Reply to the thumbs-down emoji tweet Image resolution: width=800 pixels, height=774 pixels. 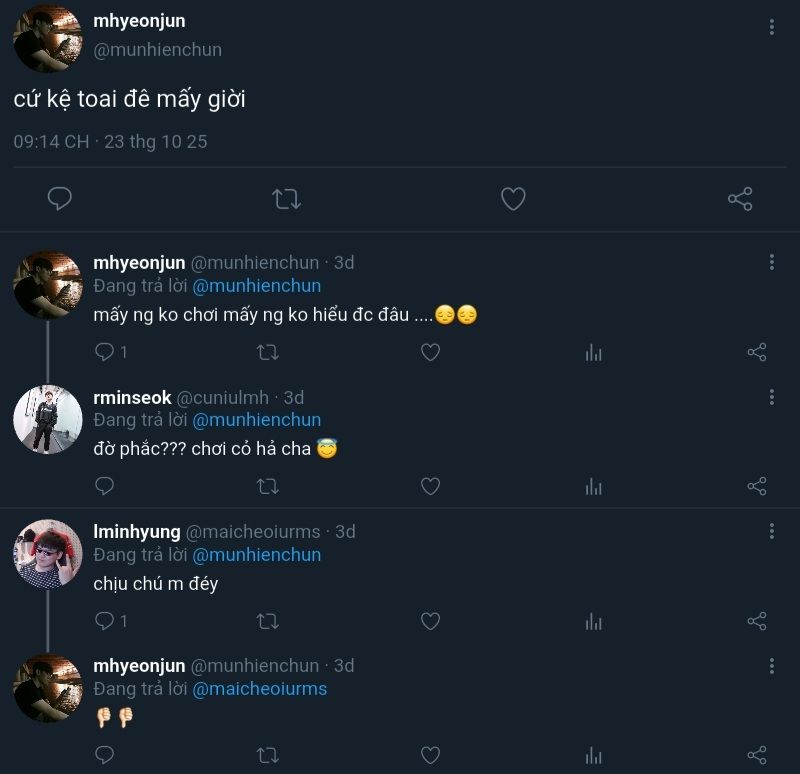pos(105,756)
